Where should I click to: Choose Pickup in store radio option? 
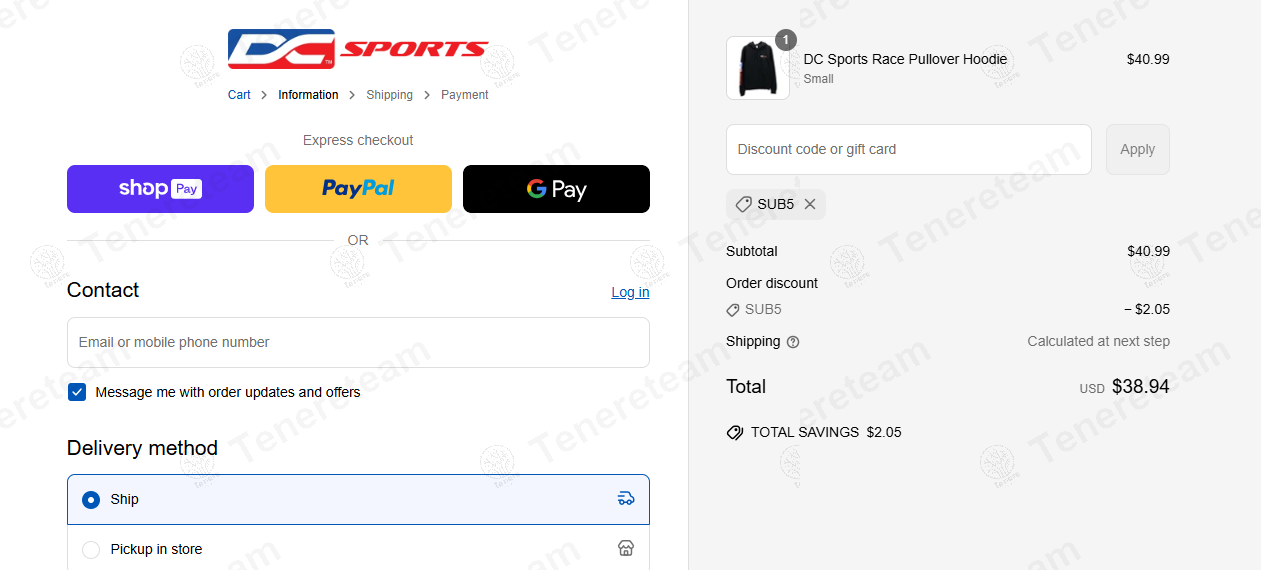coord(91,549)
